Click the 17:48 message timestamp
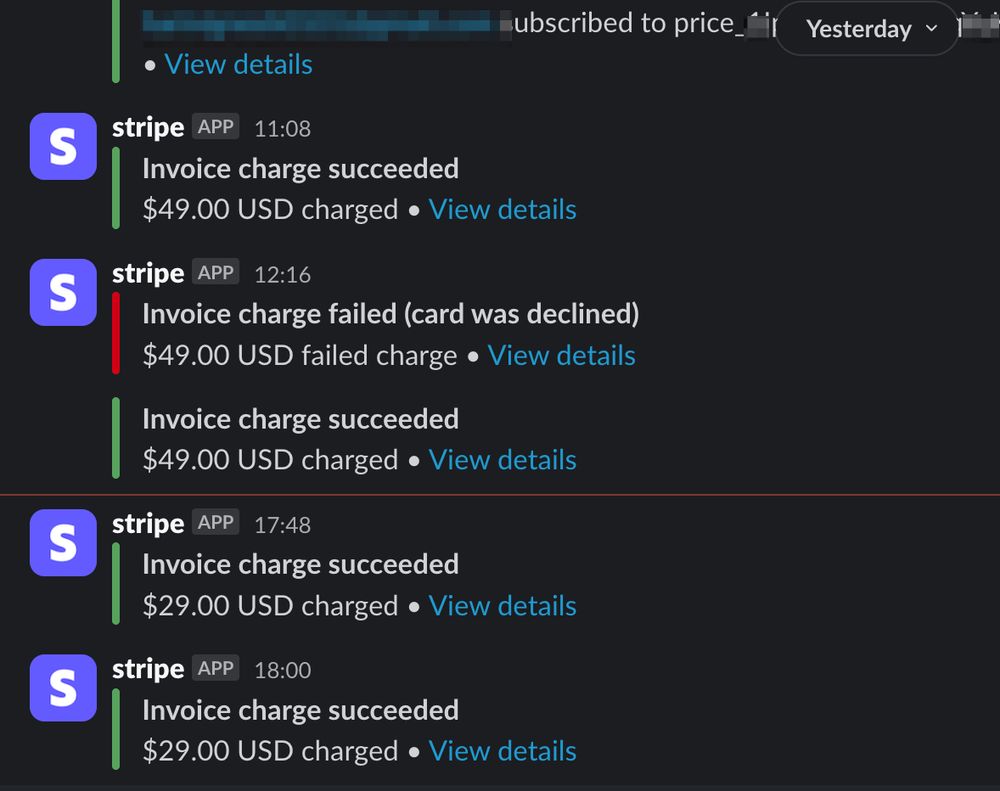 pyautogui.click(x=283, y=525)
